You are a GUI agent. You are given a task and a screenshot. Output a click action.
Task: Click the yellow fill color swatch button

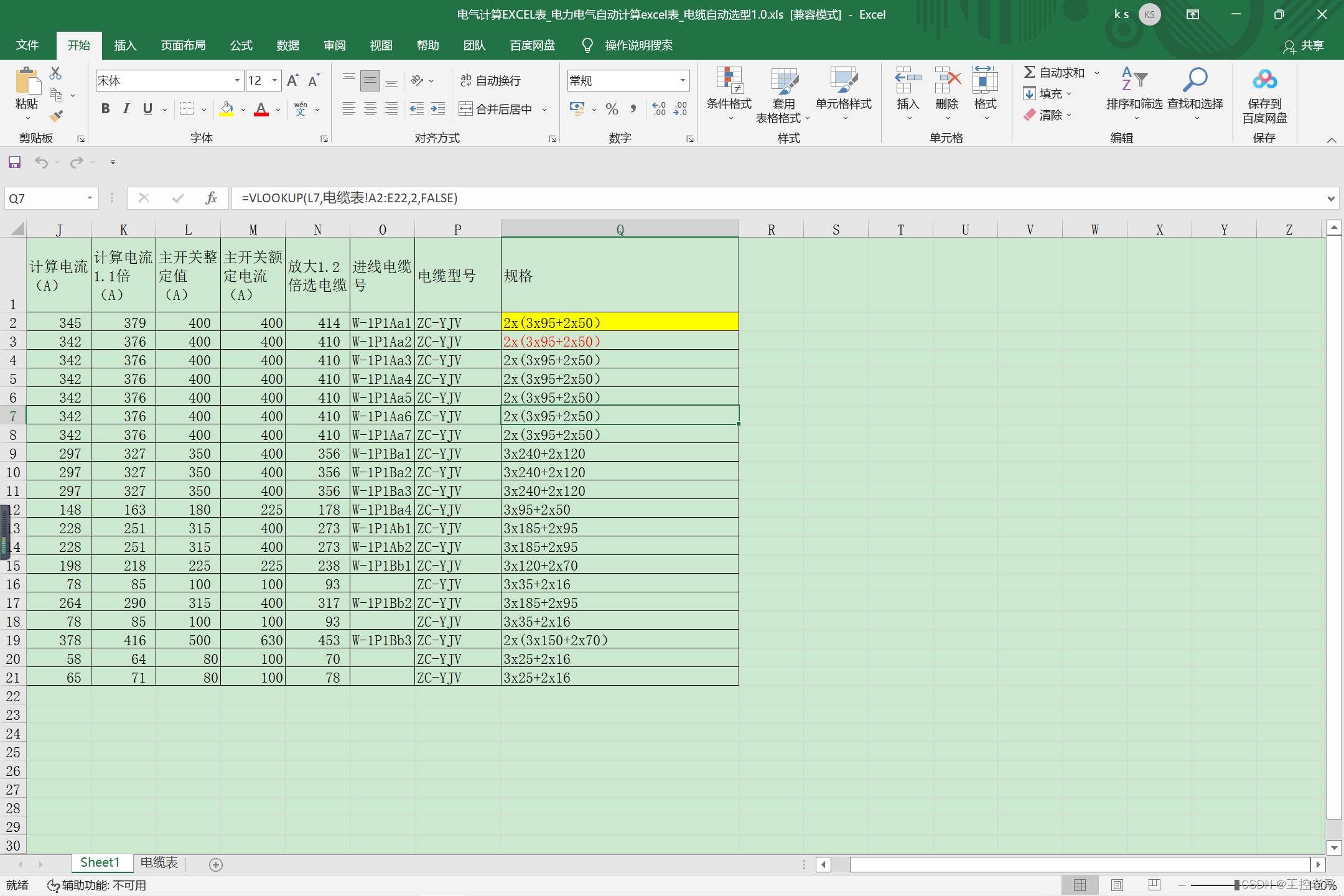pos(226,110)
